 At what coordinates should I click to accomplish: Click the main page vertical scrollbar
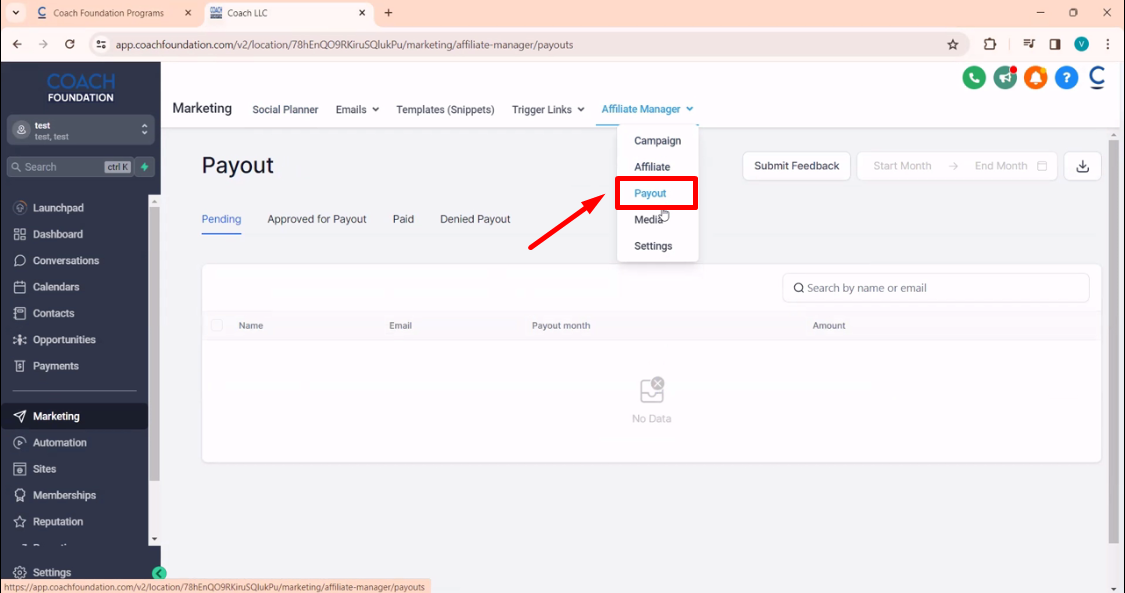tap(1114, 341)
